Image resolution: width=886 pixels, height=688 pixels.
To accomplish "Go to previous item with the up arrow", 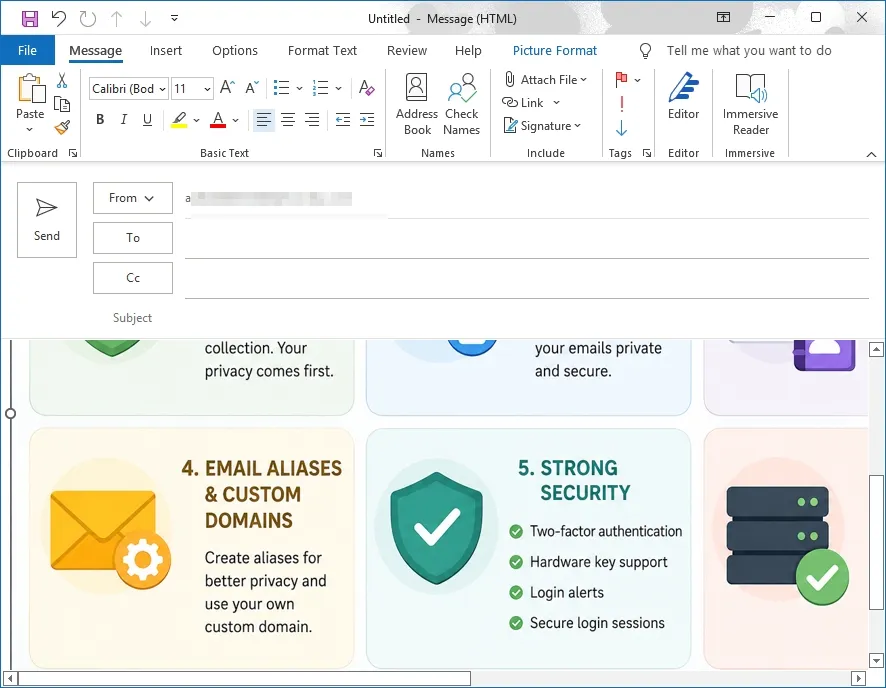I will tap(116, 19).
